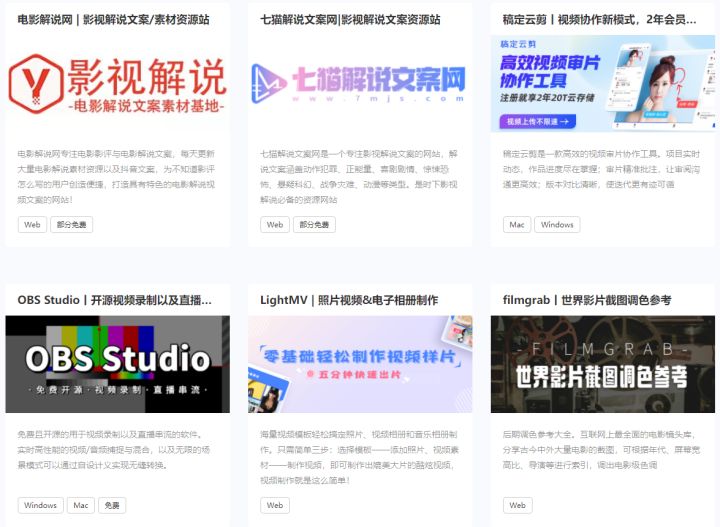
Task: Click the 高效视频审片协作工具 banner image
Action: [603, 84]
